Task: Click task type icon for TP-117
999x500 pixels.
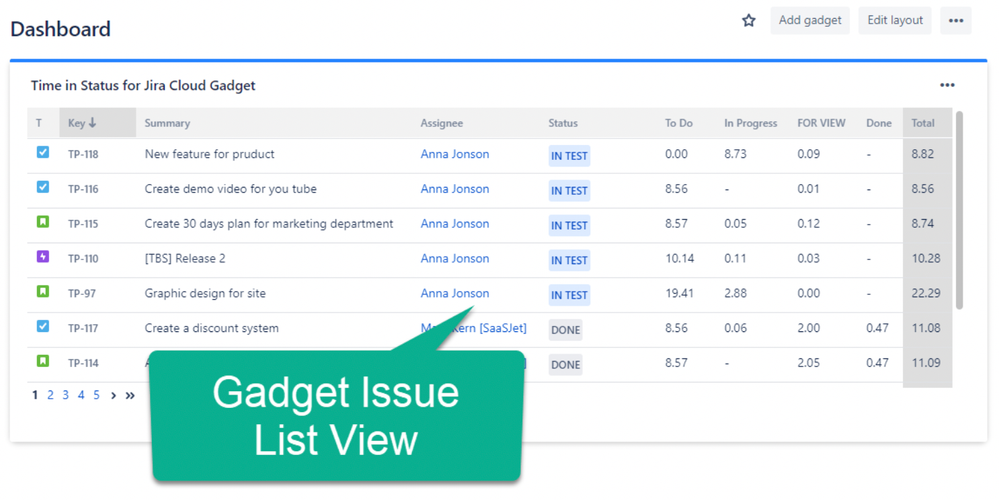Action: pos(43,327)
